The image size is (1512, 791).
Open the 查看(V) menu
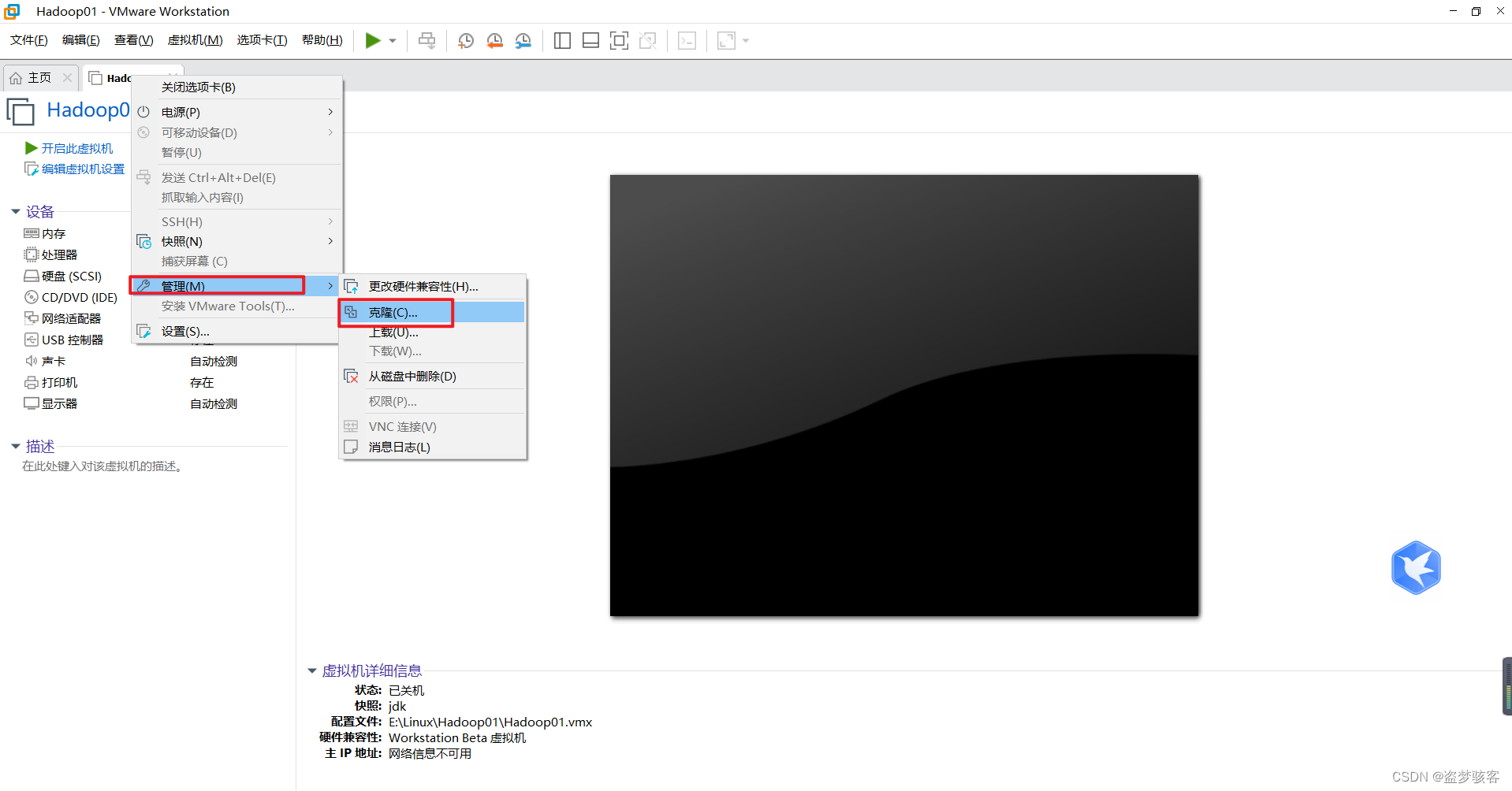134,40
